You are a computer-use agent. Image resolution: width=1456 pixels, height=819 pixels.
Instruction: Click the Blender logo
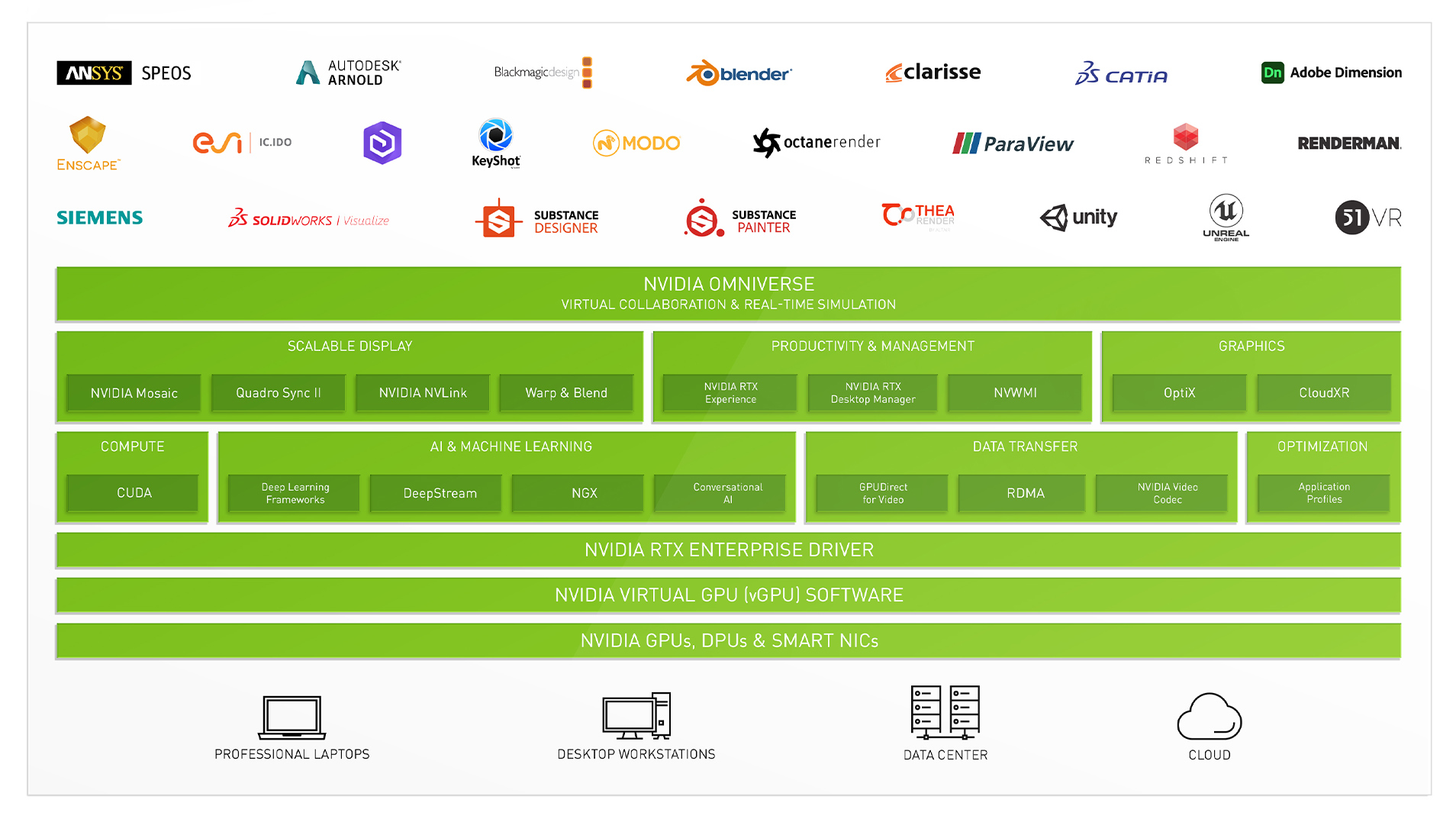[738, 73]
